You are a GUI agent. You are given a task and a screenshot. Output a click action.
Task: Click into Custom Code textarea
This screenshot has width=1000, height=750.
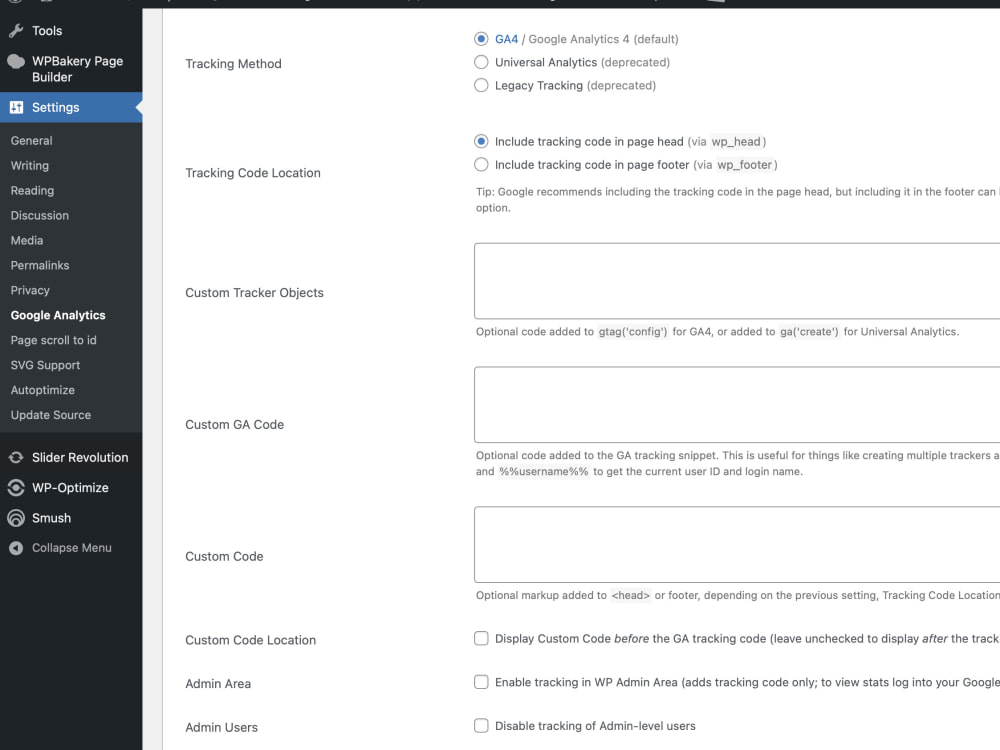click(737, 545)
